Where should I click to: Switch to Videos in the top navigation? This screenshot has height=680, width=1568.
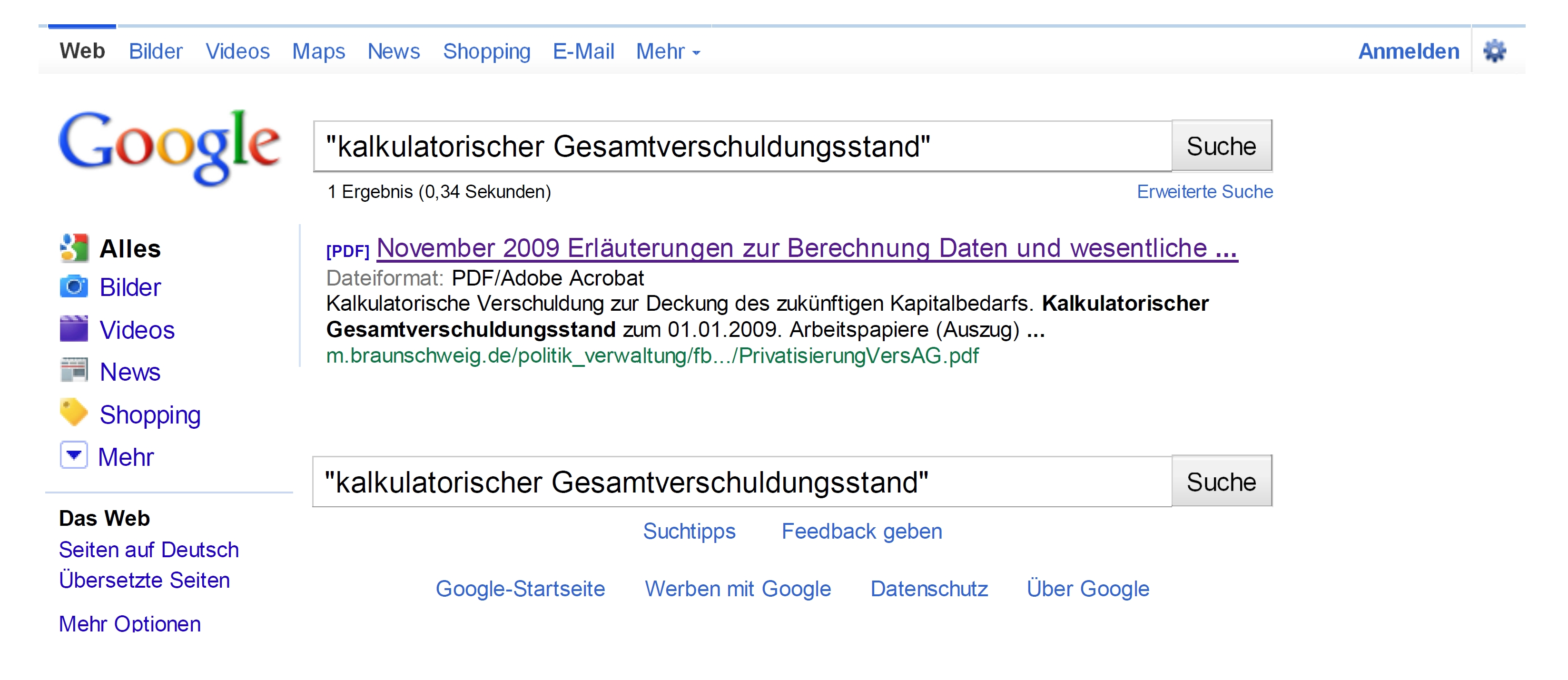[237, 52]
